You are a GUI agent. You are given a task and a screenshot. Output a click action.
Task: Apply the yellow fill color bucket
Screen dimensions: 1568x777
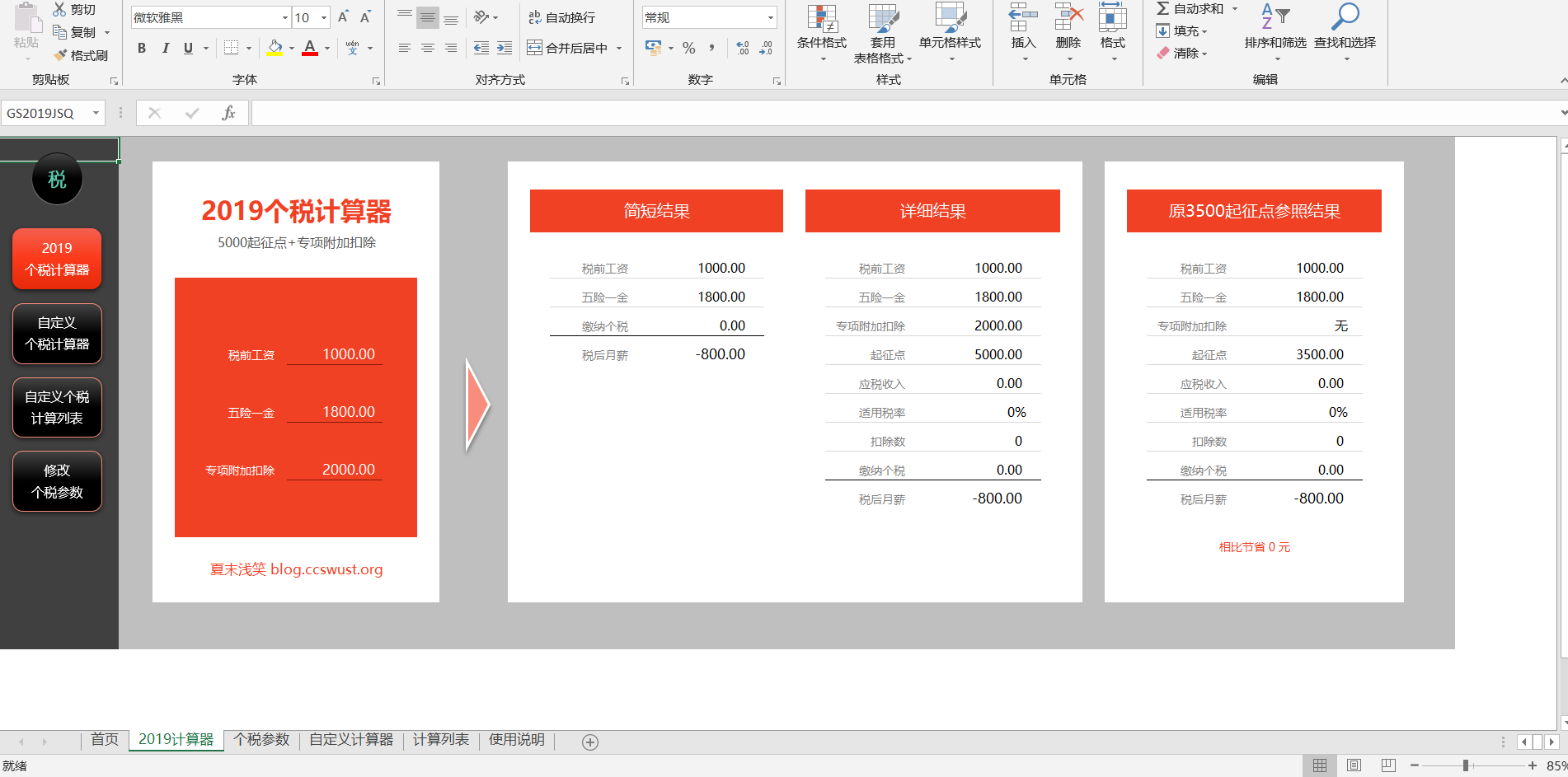point(275,48)
